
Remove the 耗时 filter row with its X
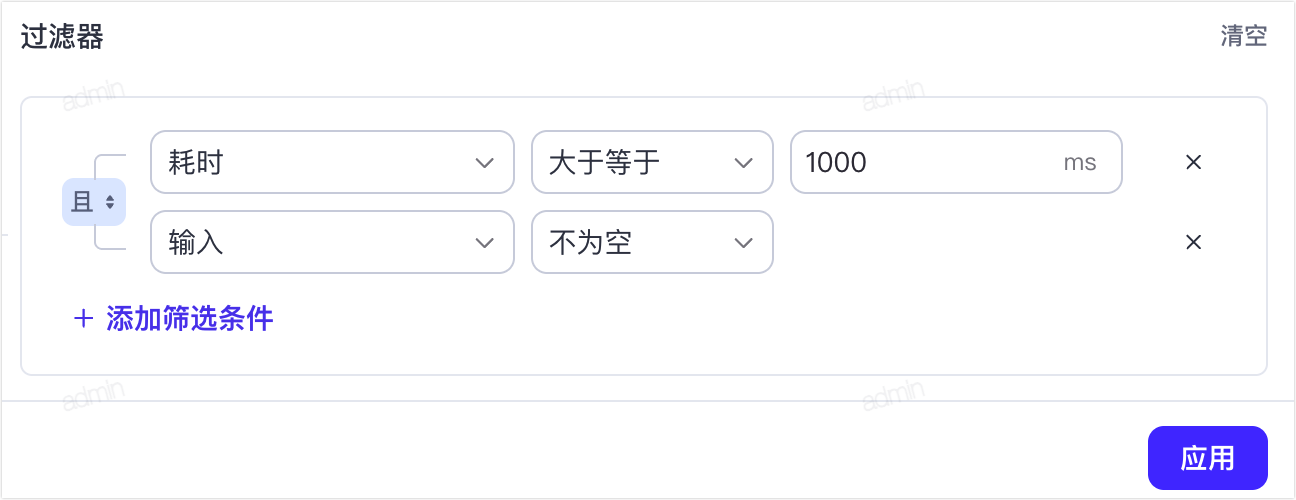point(1193,162)
